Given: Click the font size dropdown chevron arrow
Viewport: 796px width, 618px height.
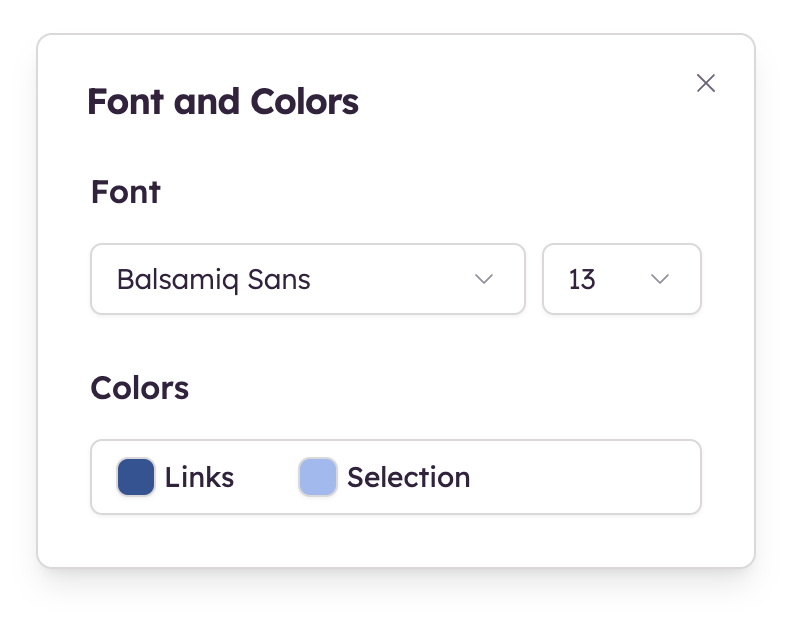Looking at the screenshot, I should [x=660, y=279].
